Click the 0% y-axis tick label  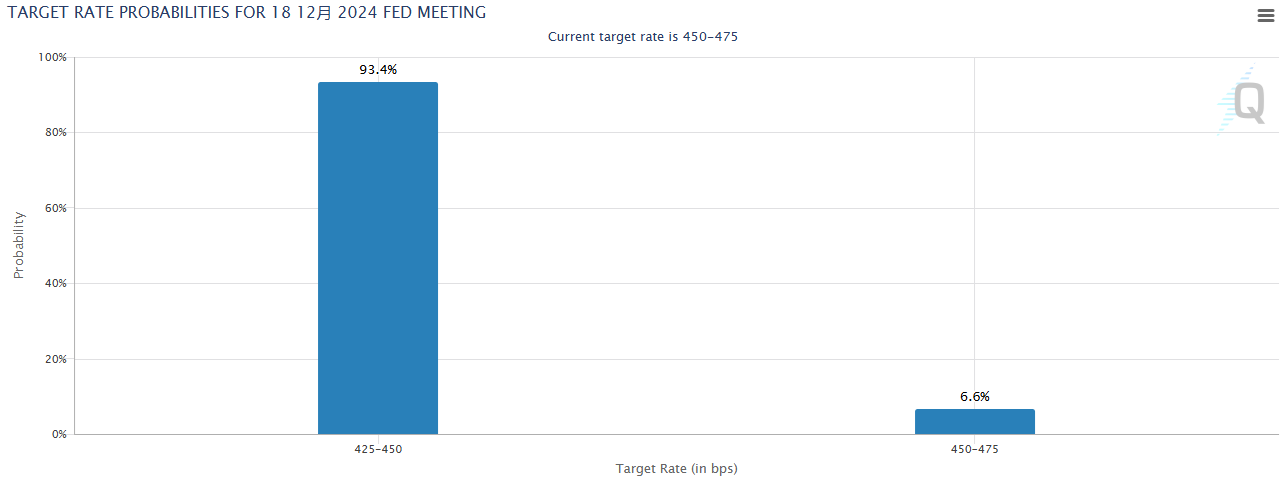tap(58, 435)
